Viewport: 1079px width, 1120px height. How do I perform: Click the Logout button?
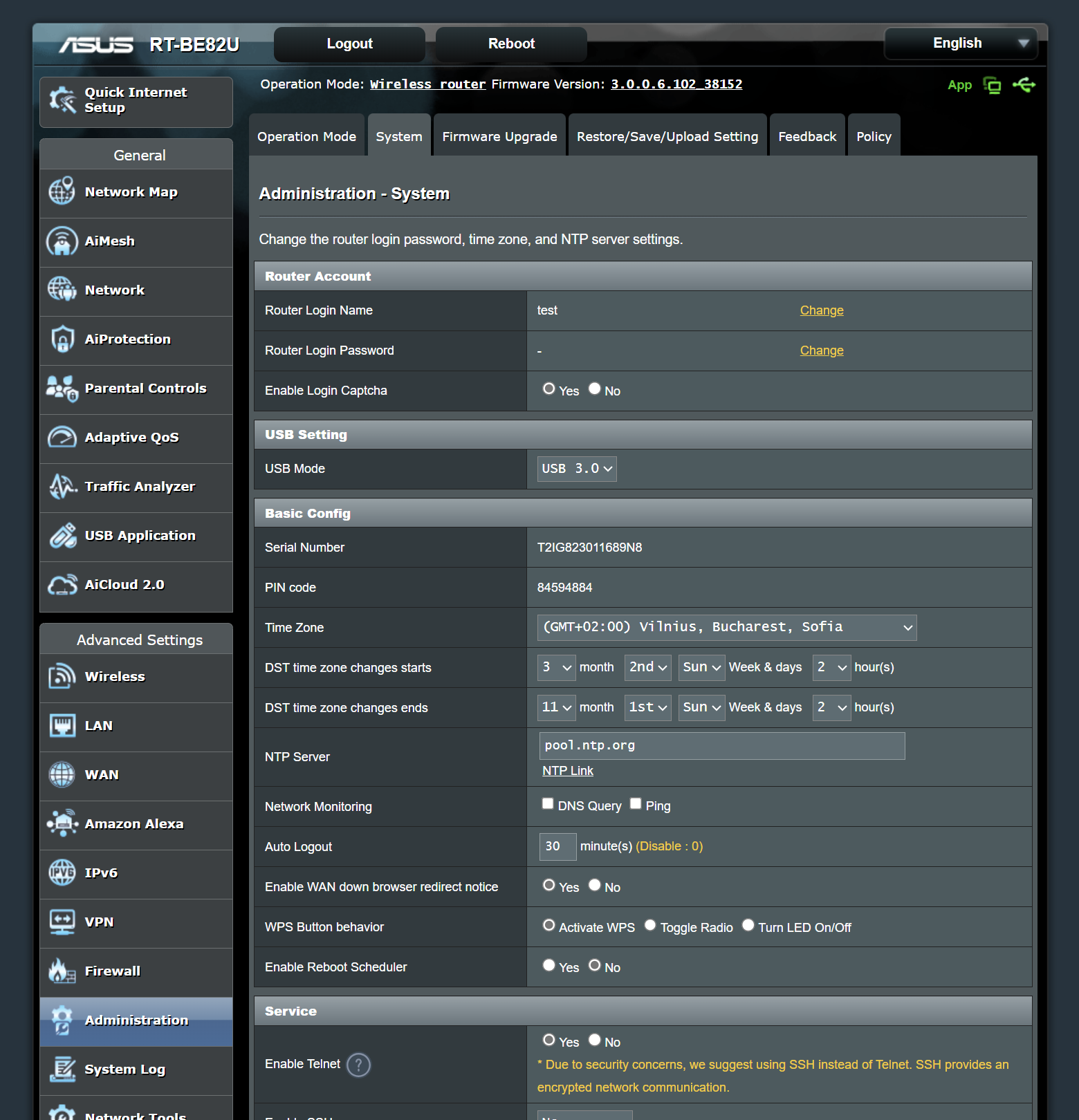coord(350,44)
